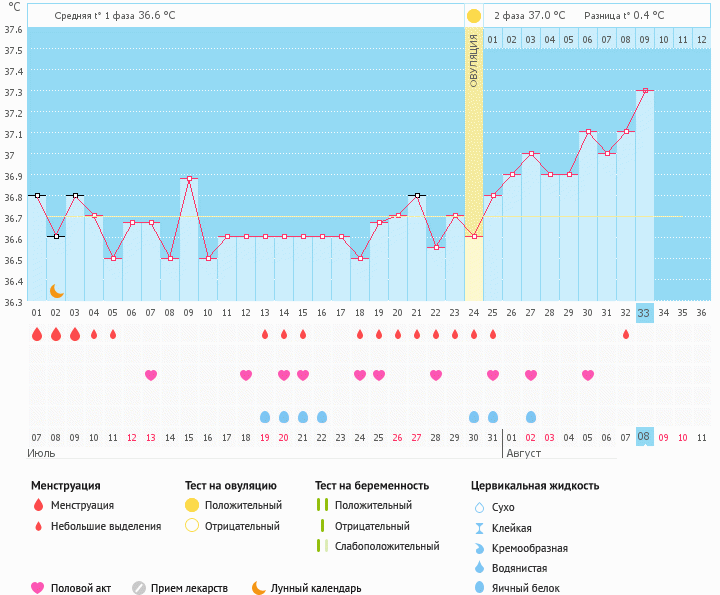The width and height of the screenshot is (720, 595).
Task: Click the vertical ОВУЛЯЦИЯ column label
Action: [474, 60]
